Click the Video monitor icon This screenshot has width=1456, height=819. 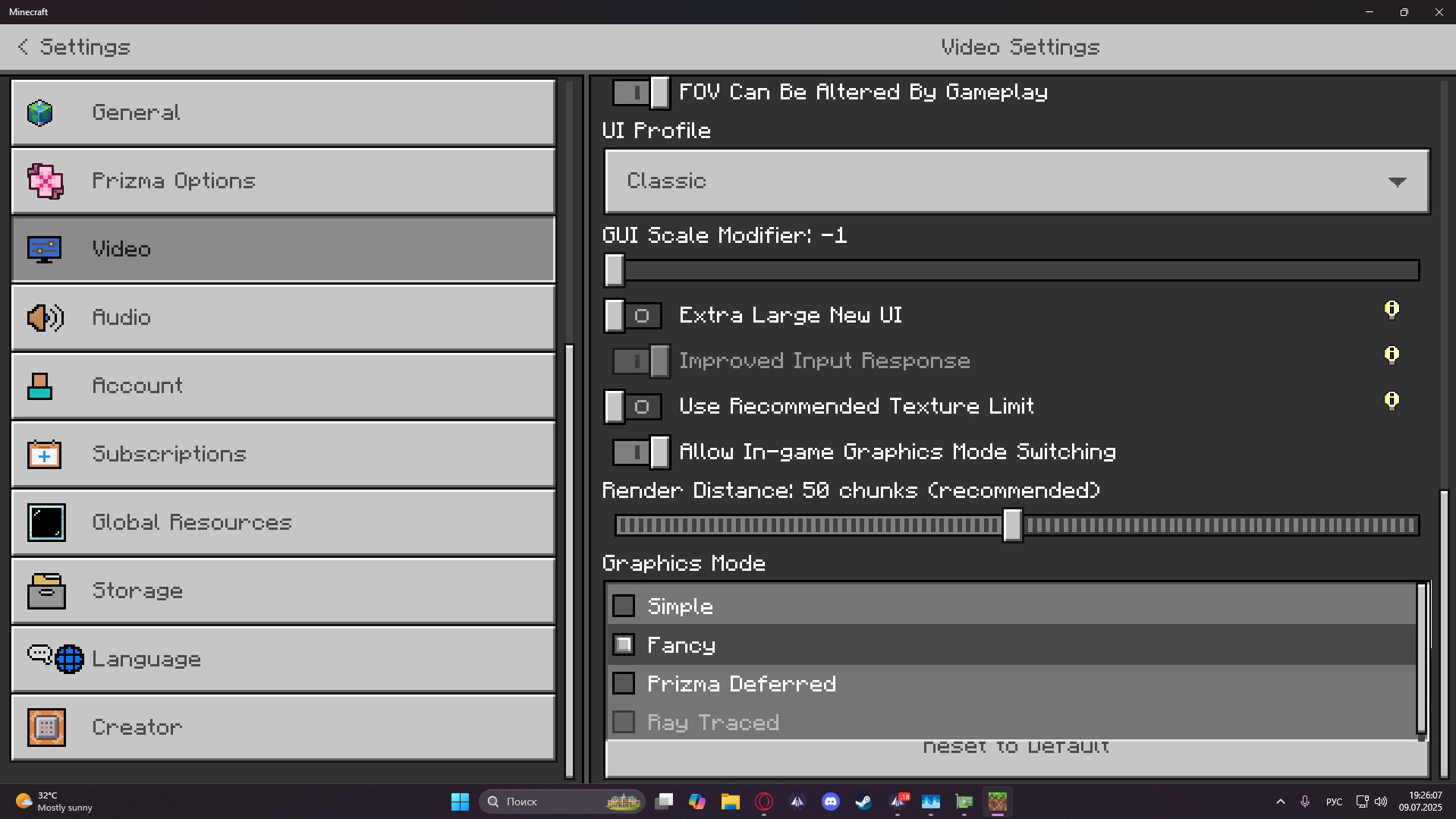45,249
